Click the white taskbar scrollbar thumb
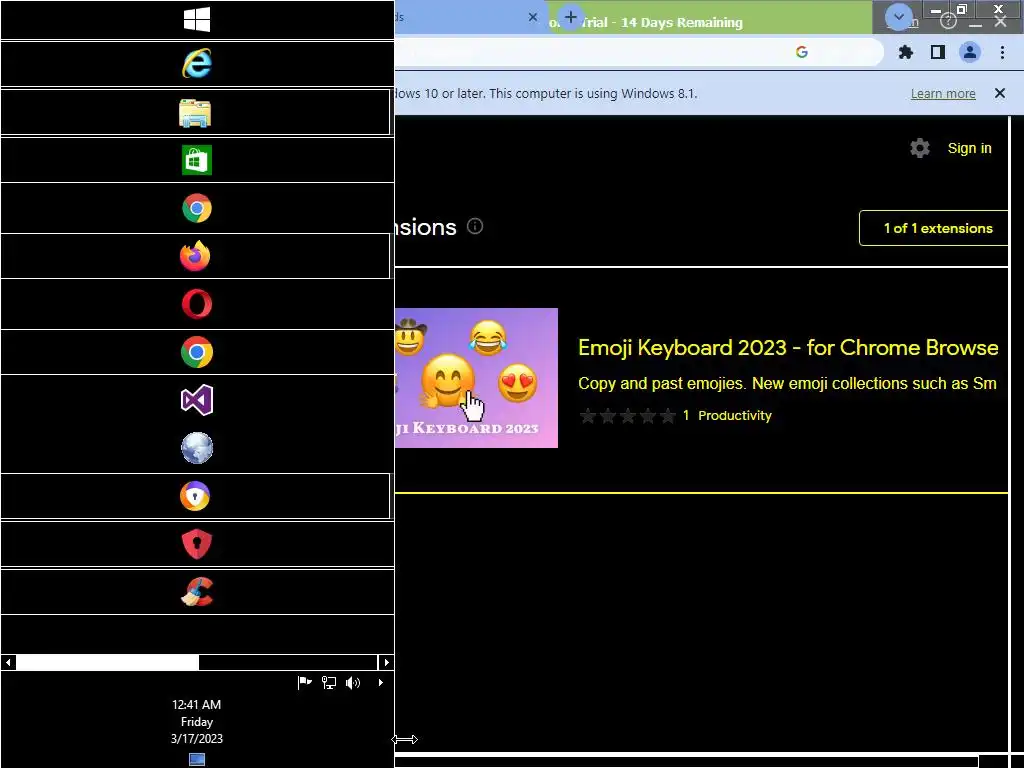Screen dimensions: 1024x768 point(107,662)
